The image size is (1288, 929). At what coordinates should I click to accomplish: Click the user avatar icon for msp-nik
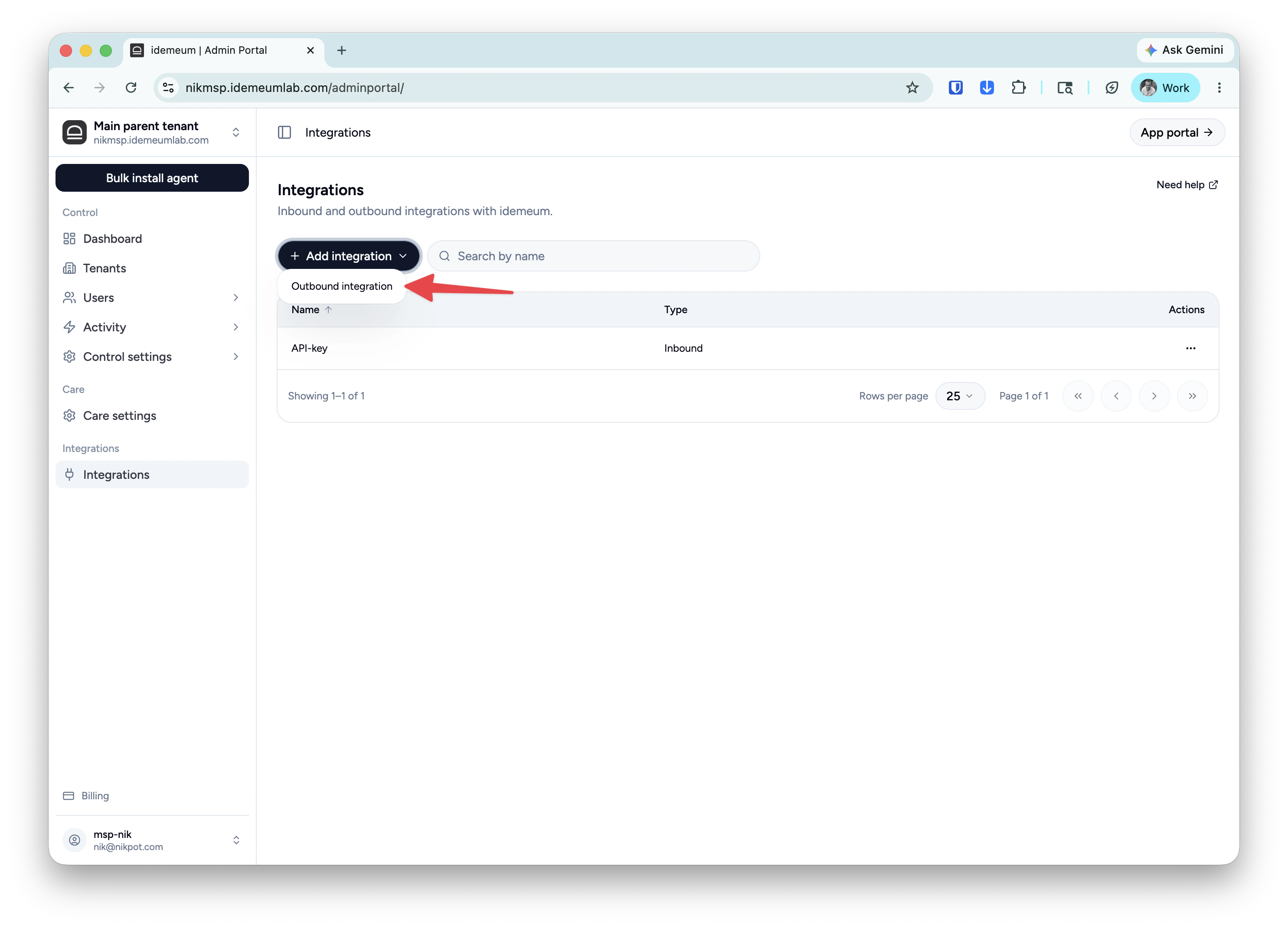(75, 840)
